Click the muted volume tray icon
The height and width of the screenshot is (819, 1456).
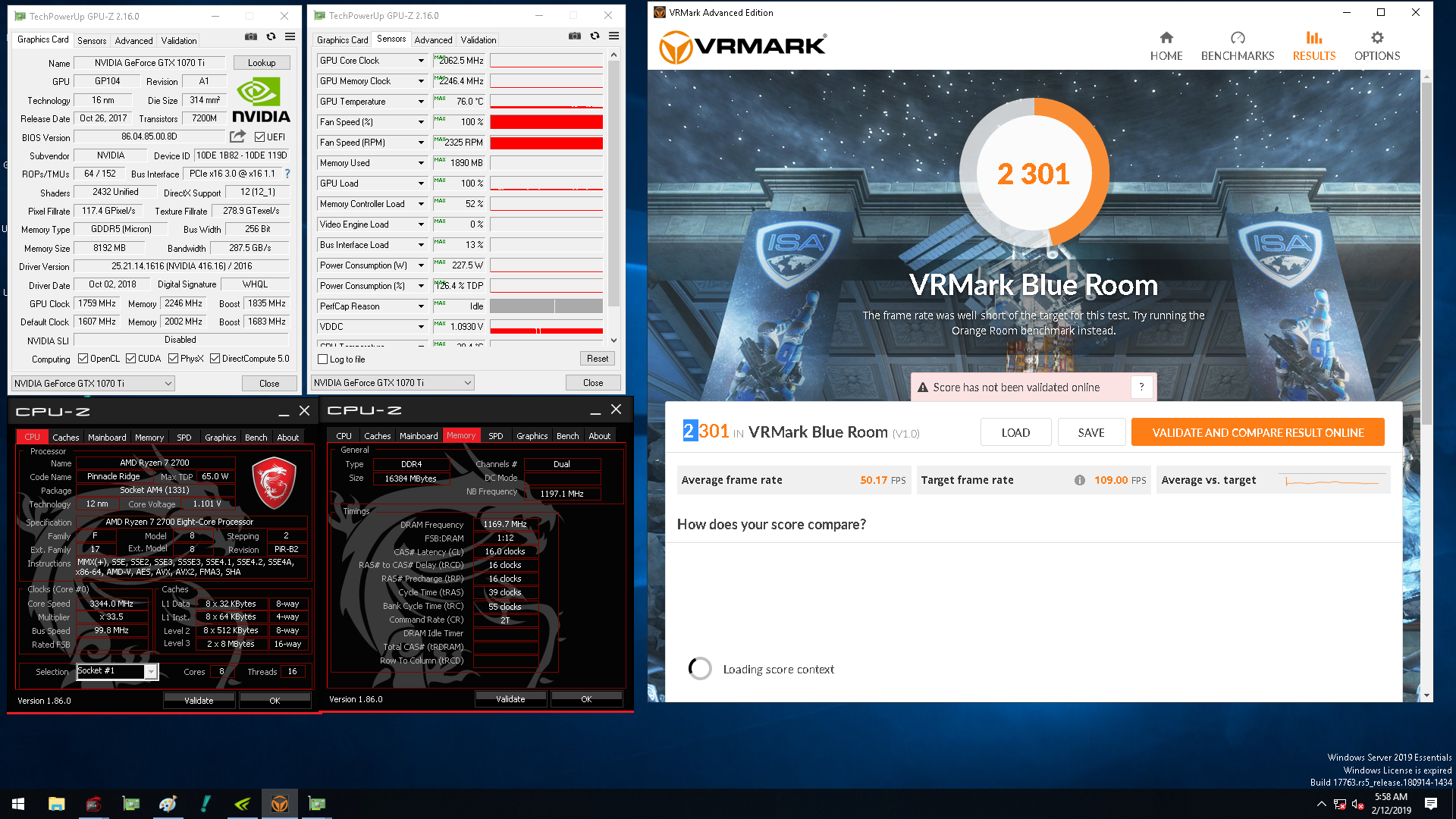[x=1358, y=804]
